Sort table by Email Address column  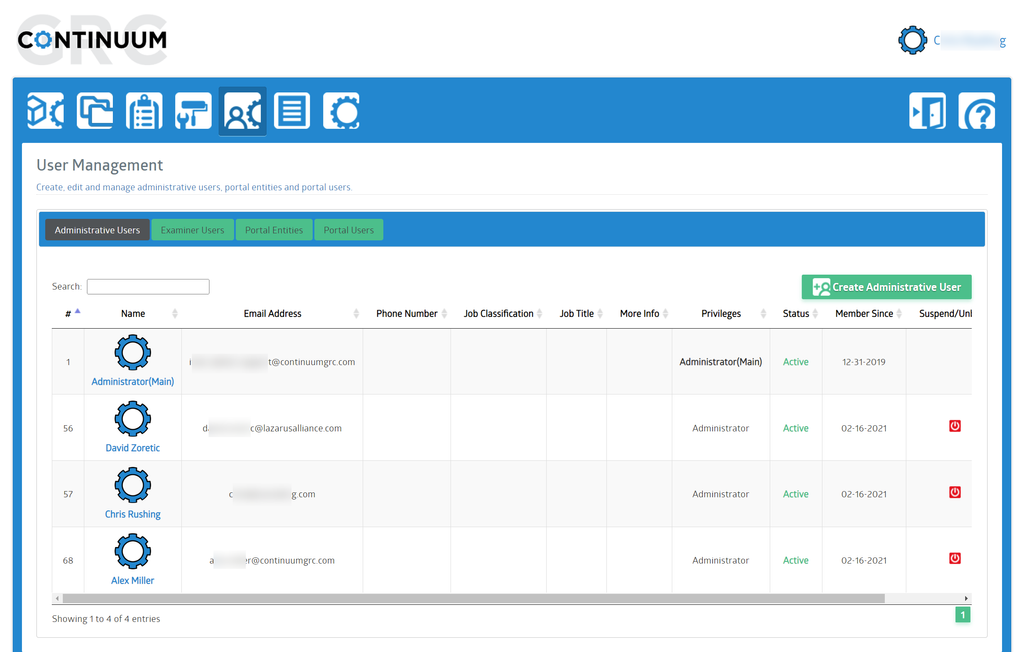click(272, 314)
